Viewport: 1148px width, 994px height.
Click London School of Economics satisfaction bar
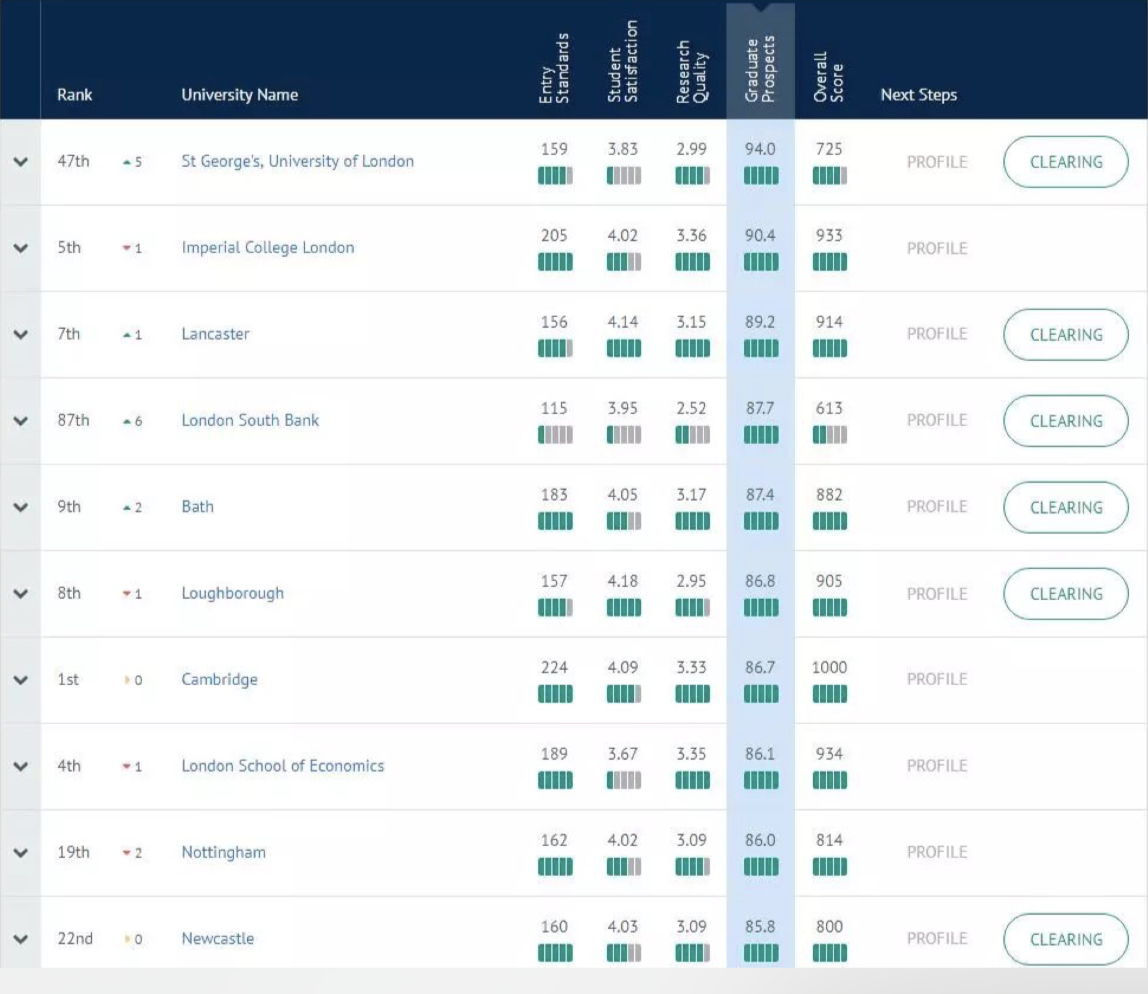click(624, 781)
